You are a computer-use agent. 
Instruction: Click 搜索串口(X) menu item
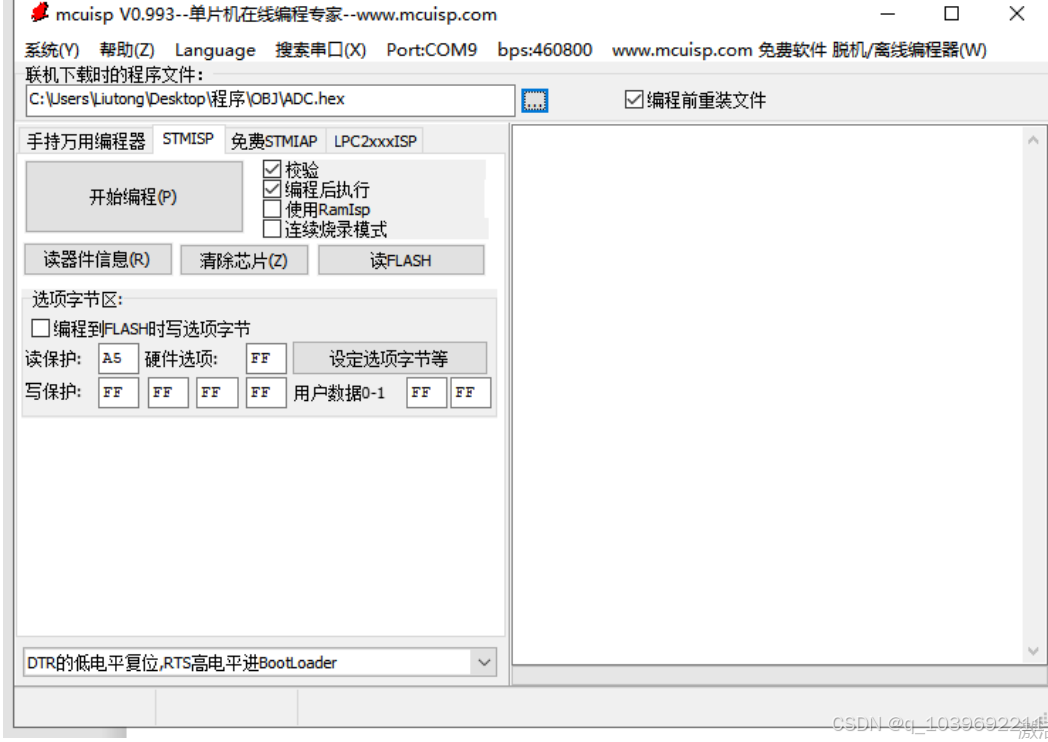pyautogui.click(x=321, y=50)
